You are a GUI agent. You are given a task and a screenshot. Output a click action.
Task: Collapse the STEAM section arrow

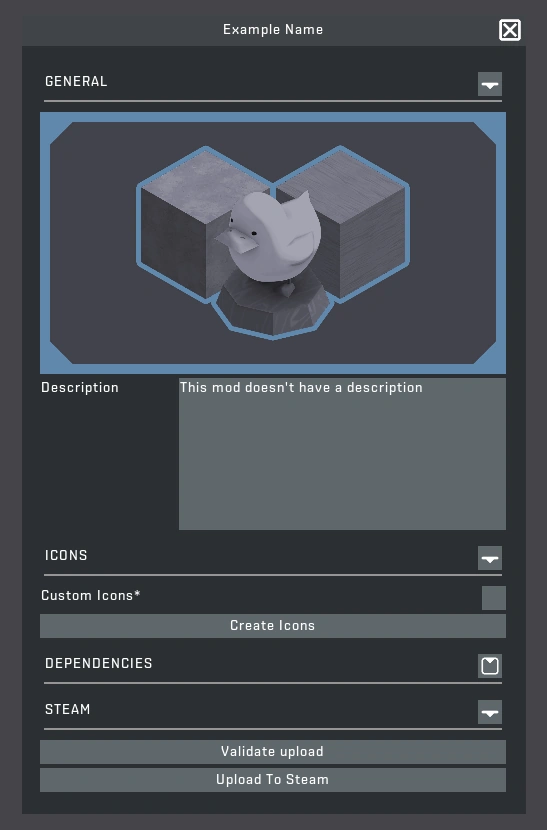[490, 712]
